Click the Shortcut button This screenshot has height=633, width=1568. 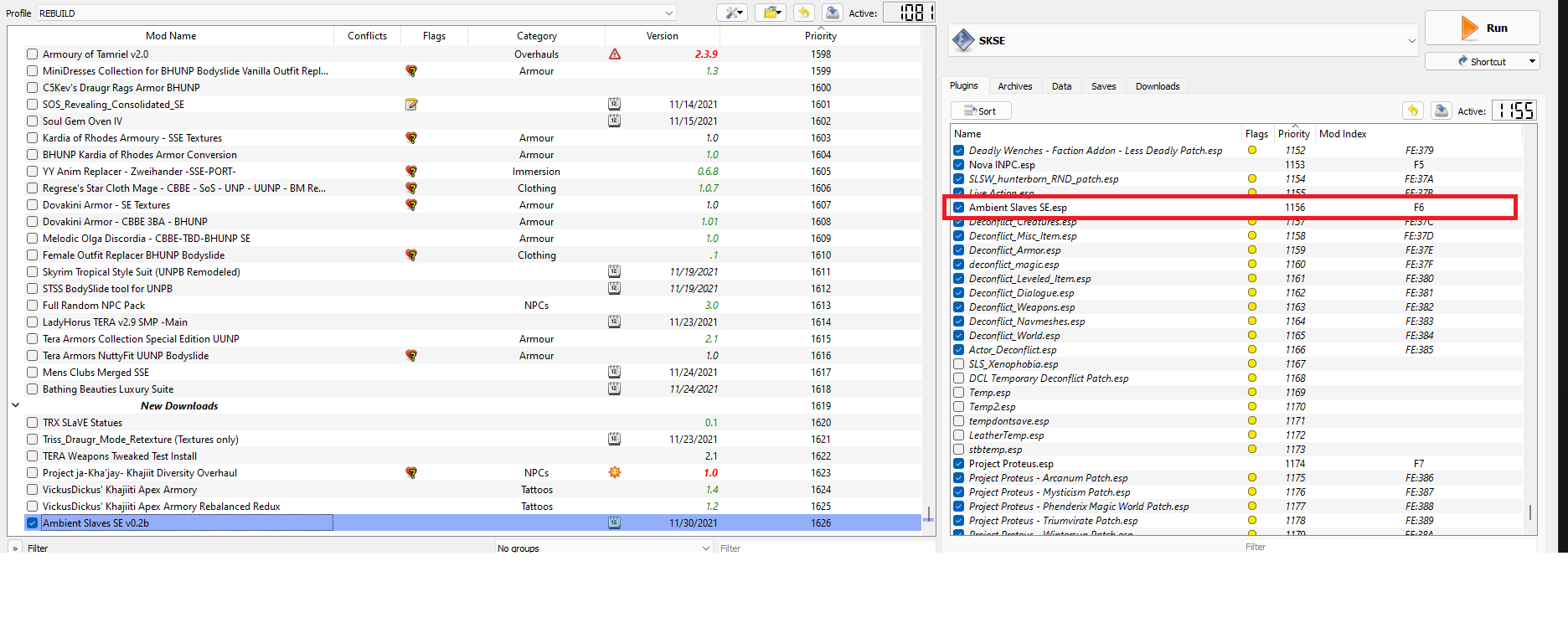point(1482,61)
